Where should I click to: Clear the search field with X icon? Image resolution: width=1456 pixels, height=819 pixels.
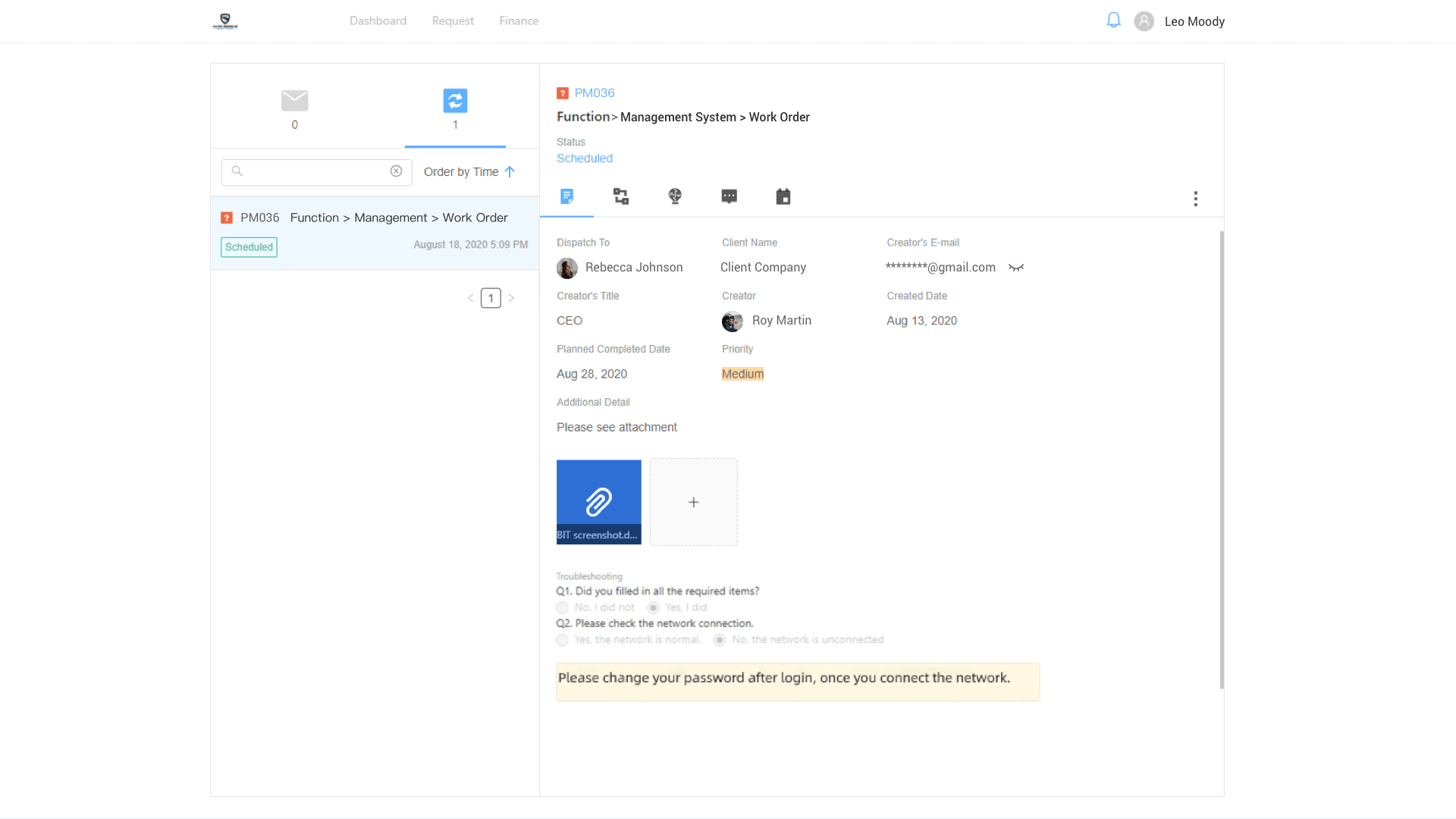pyautogui.click(x=396, y=171)
